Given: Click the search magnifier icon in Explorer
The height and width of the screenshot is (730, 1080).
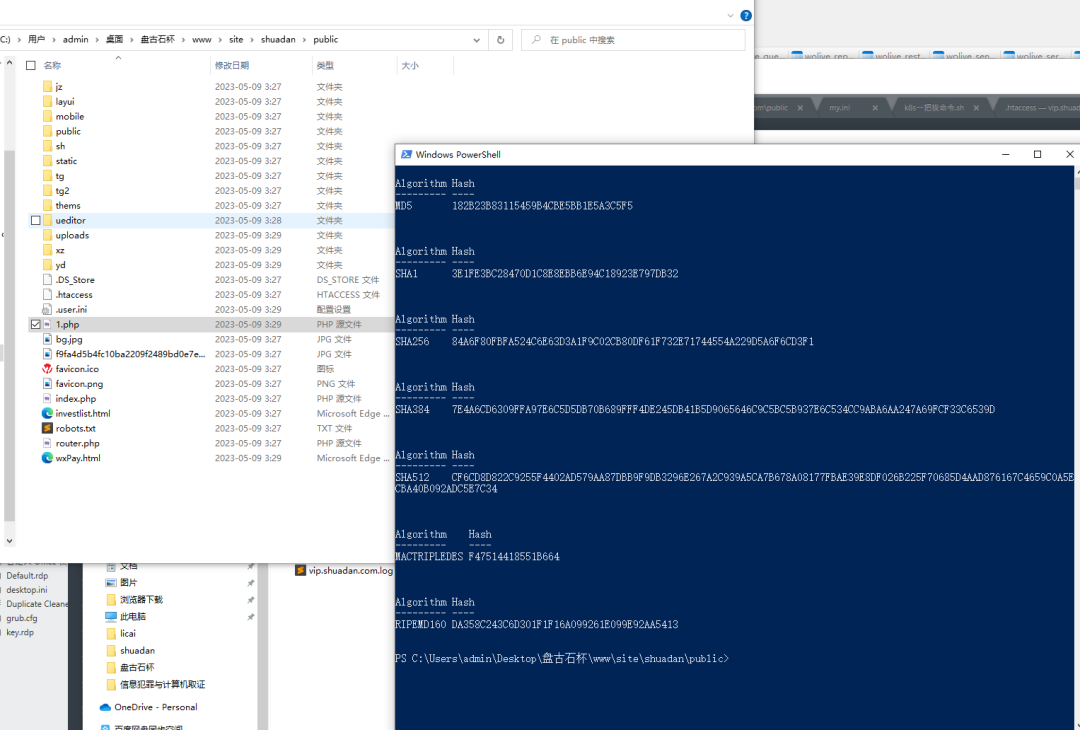Looking at the screenshot, I should pos(536,40).
